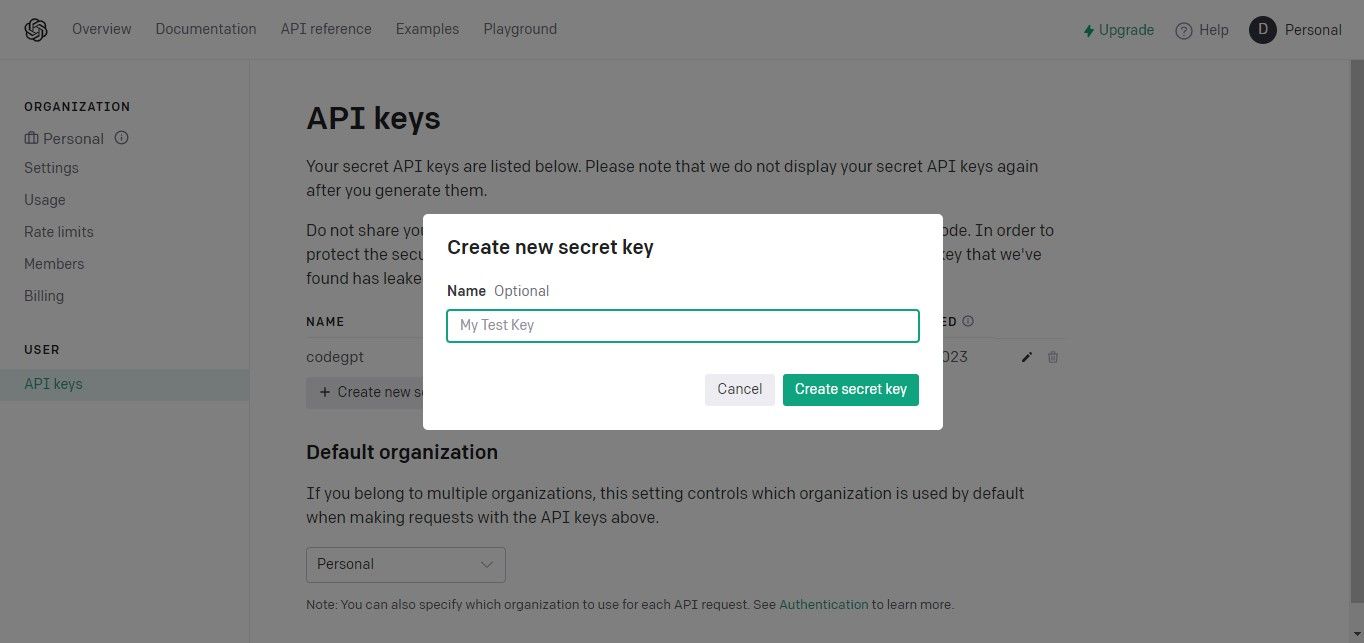This screenshot has height=643, width=1364.
Task: Click the Upgrade lightning bolt icon
Action: tap(1089, 31)
